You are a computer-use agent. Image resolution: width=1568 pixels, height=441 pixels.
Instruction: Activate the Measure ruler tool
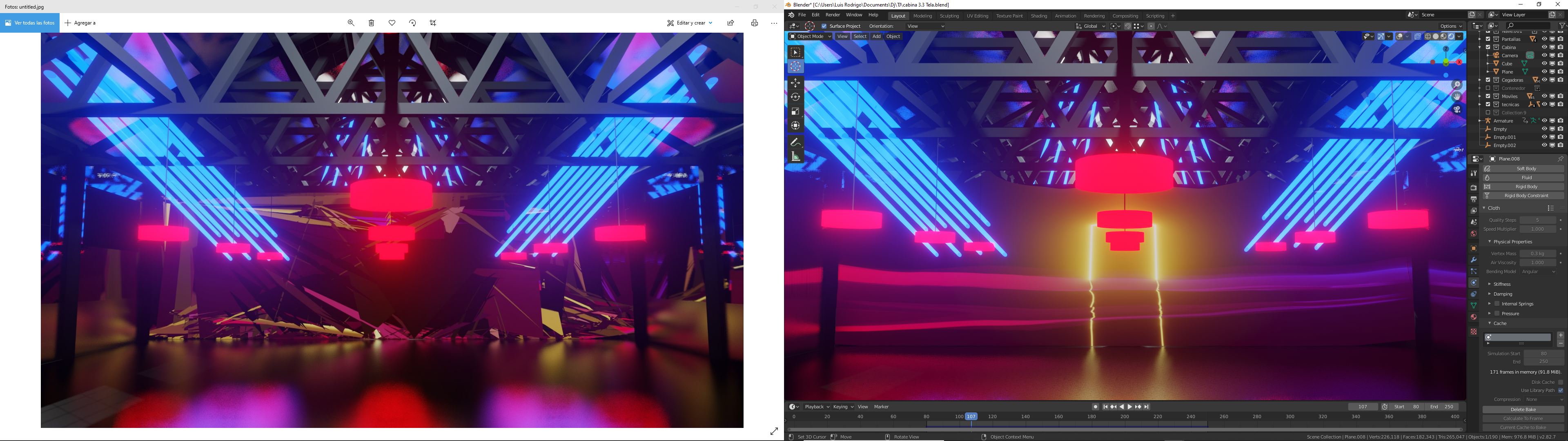(x=795, y=156)
